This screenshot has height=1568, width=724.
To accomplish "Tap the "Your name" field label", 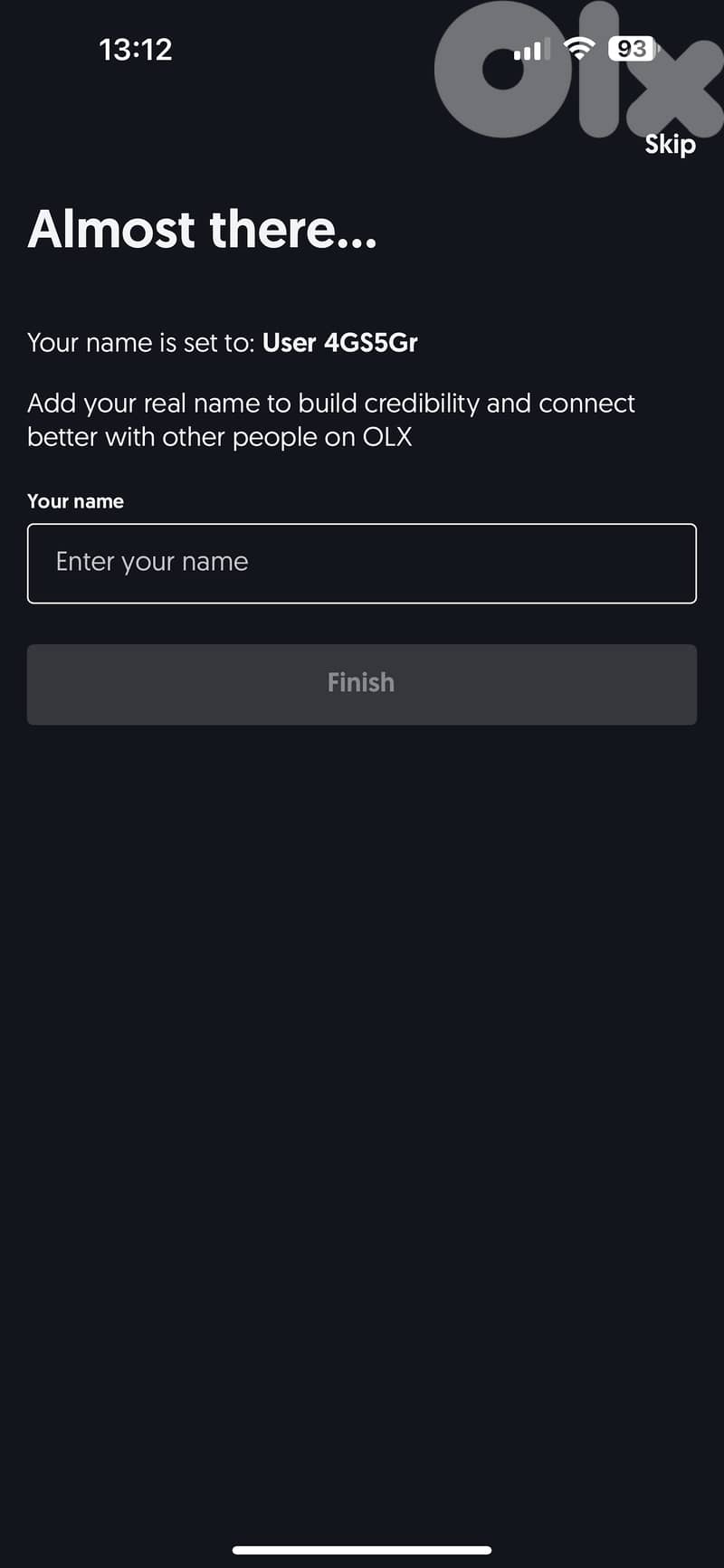I will pyautogui.click(x=75, y=501).
